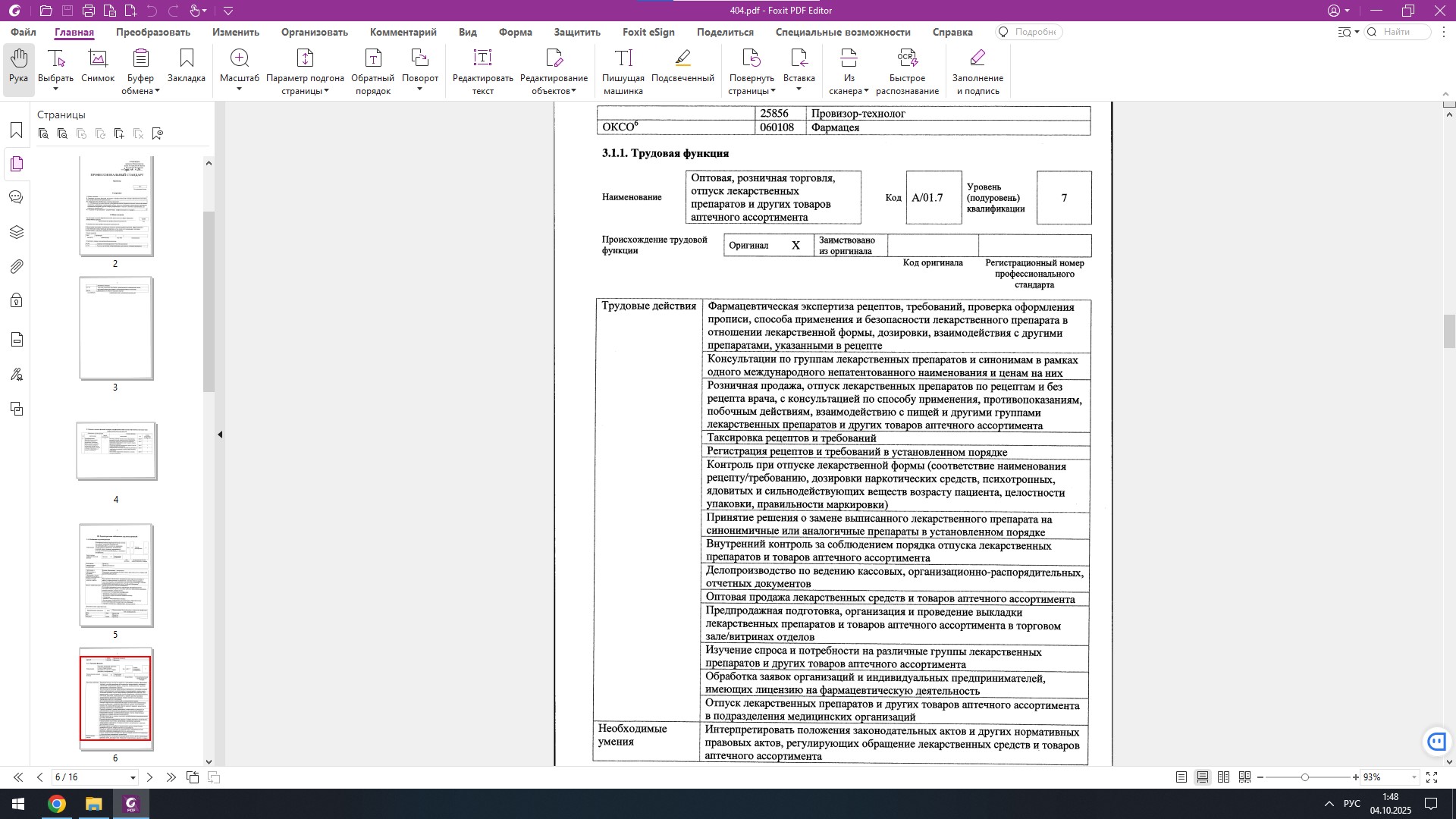Image resolution: width=1456 pixels, height=819 pixels.
Task: Zoom out with the minus button
Action: click(x=1261, y=778)
